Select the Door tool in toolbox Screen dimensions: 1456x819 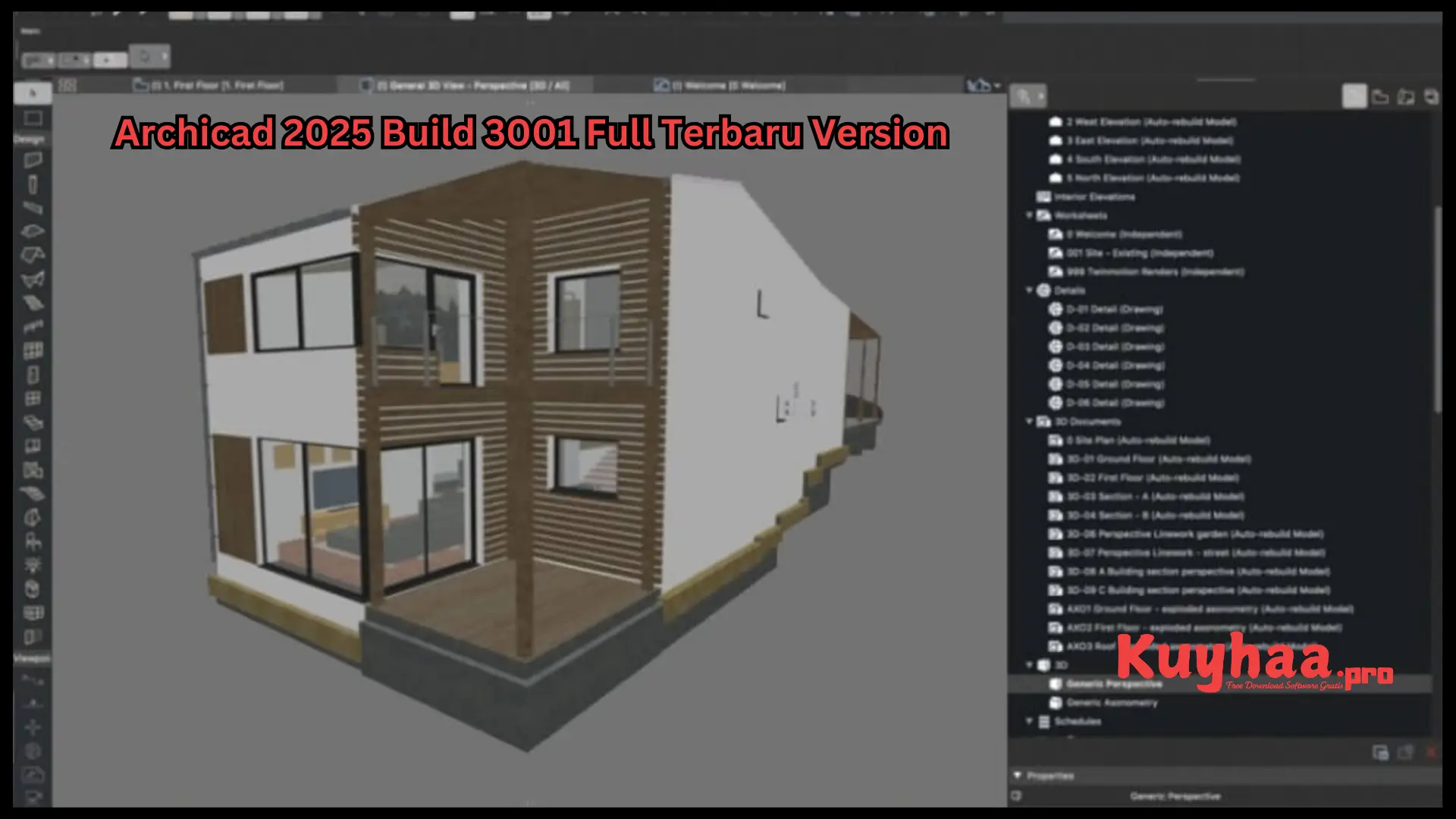(33, 375)
